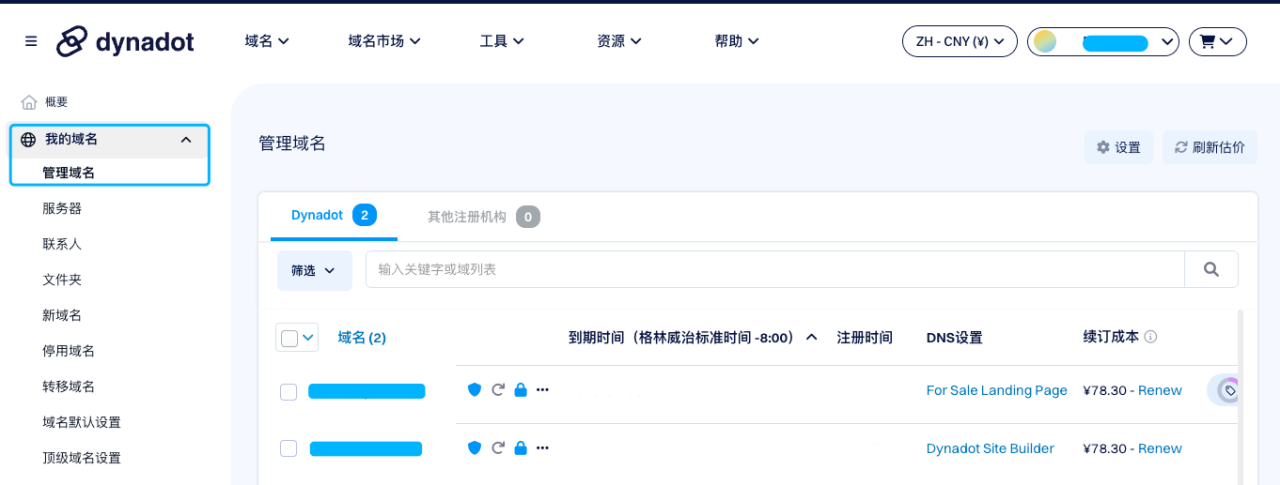Open the ZH - CNY (¥) selector

tap(960, 41)
